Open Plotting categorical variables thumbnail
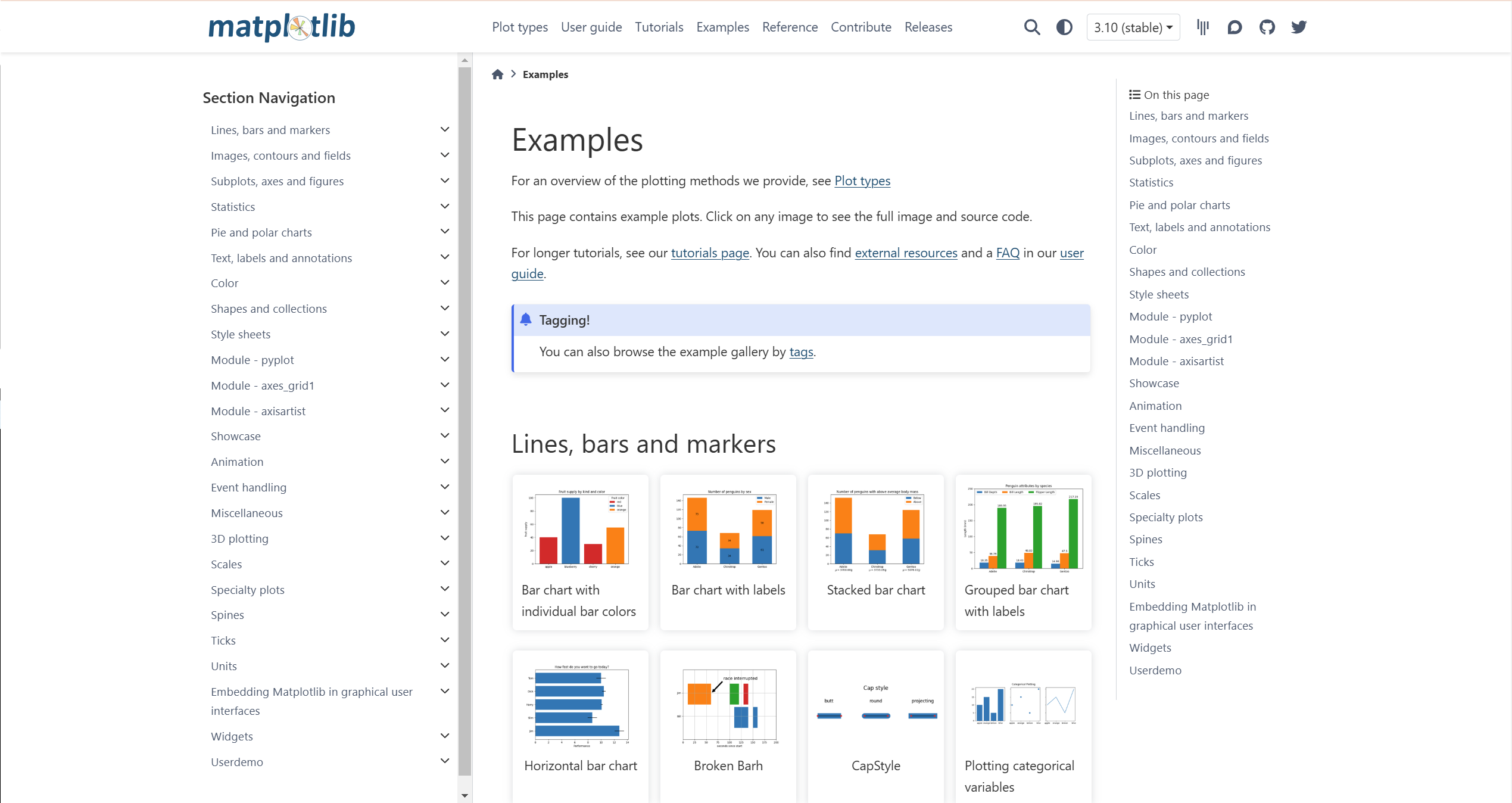The width and height of the screenshot is (1512, 803). point(1023,727)
